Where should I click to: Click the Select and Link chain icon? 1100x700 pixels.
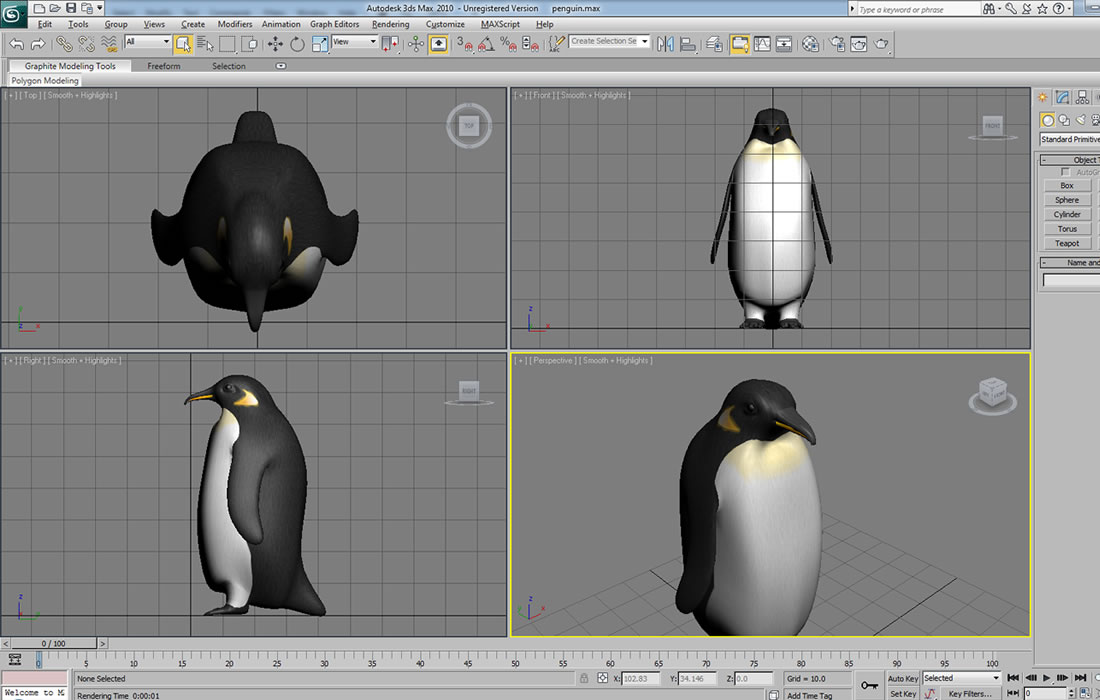pyautogui.click(x=64, y=44)
